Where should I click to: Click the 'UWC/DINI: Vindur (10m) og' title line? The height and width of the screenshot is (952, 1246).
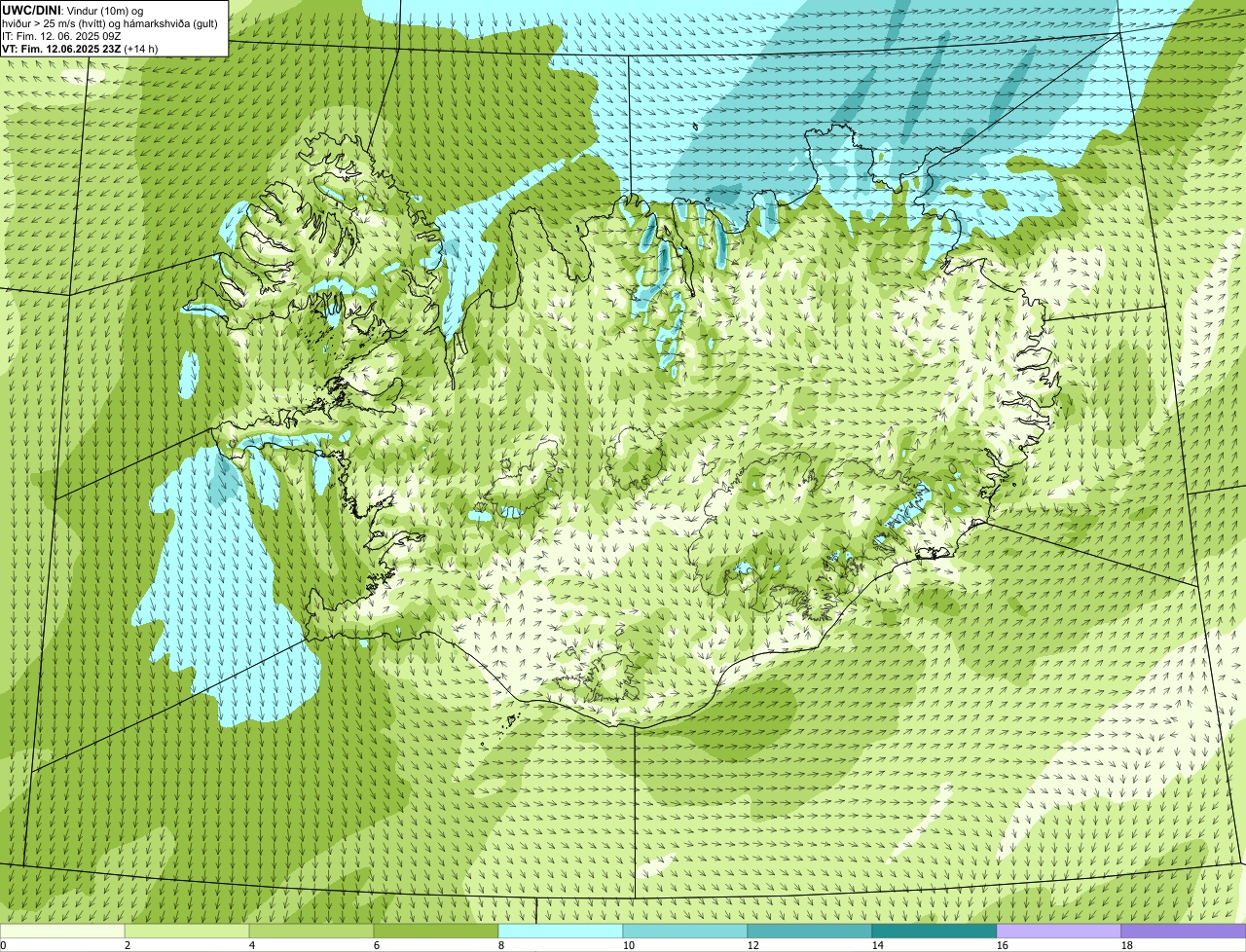(x=73, y=10)
